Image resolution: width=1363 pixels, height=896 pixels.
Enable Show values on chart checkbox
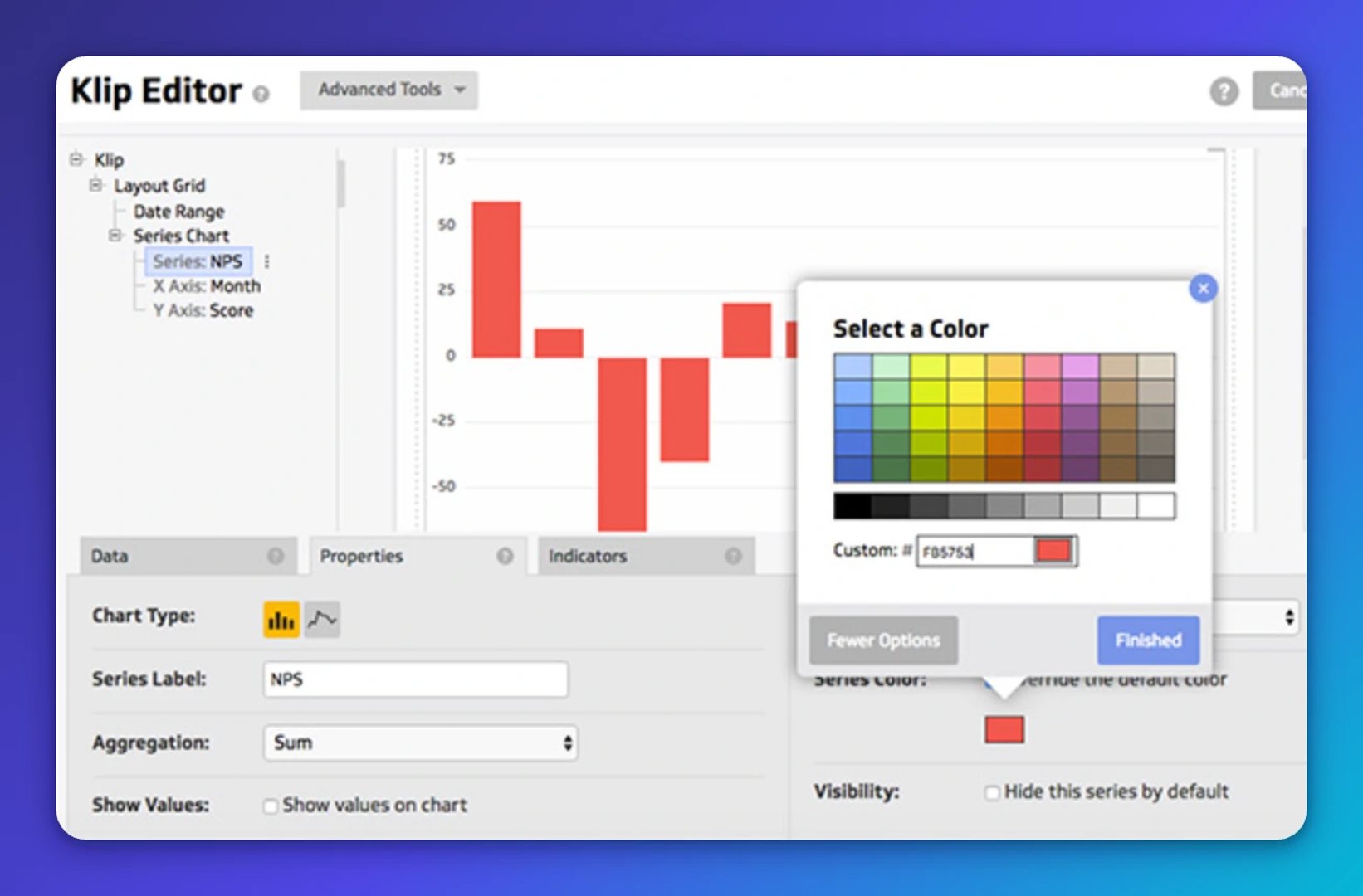pyautogui.click(x=270, y=806)
